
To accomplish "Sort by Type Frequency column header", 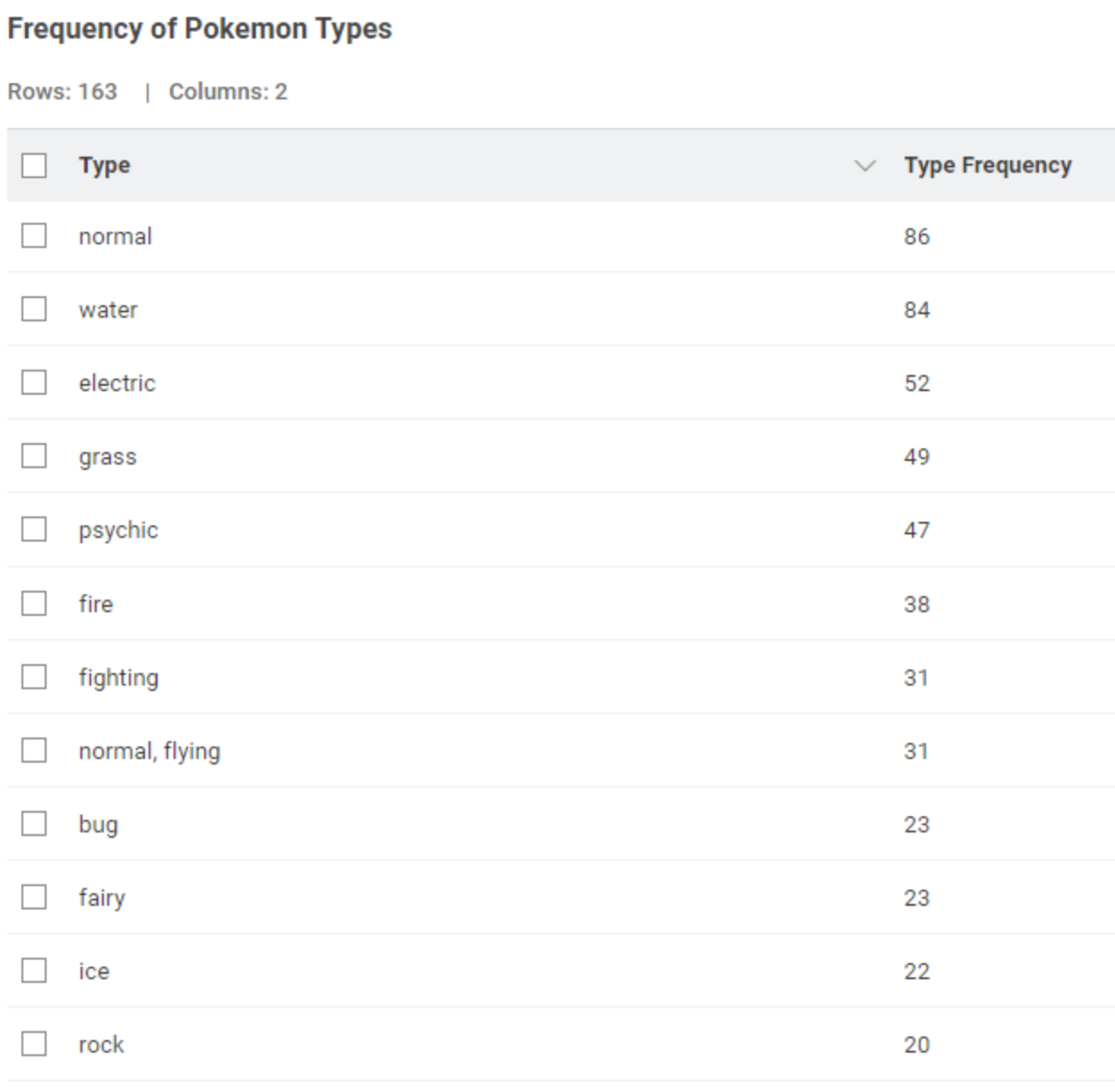I will (x=987, y=166).
